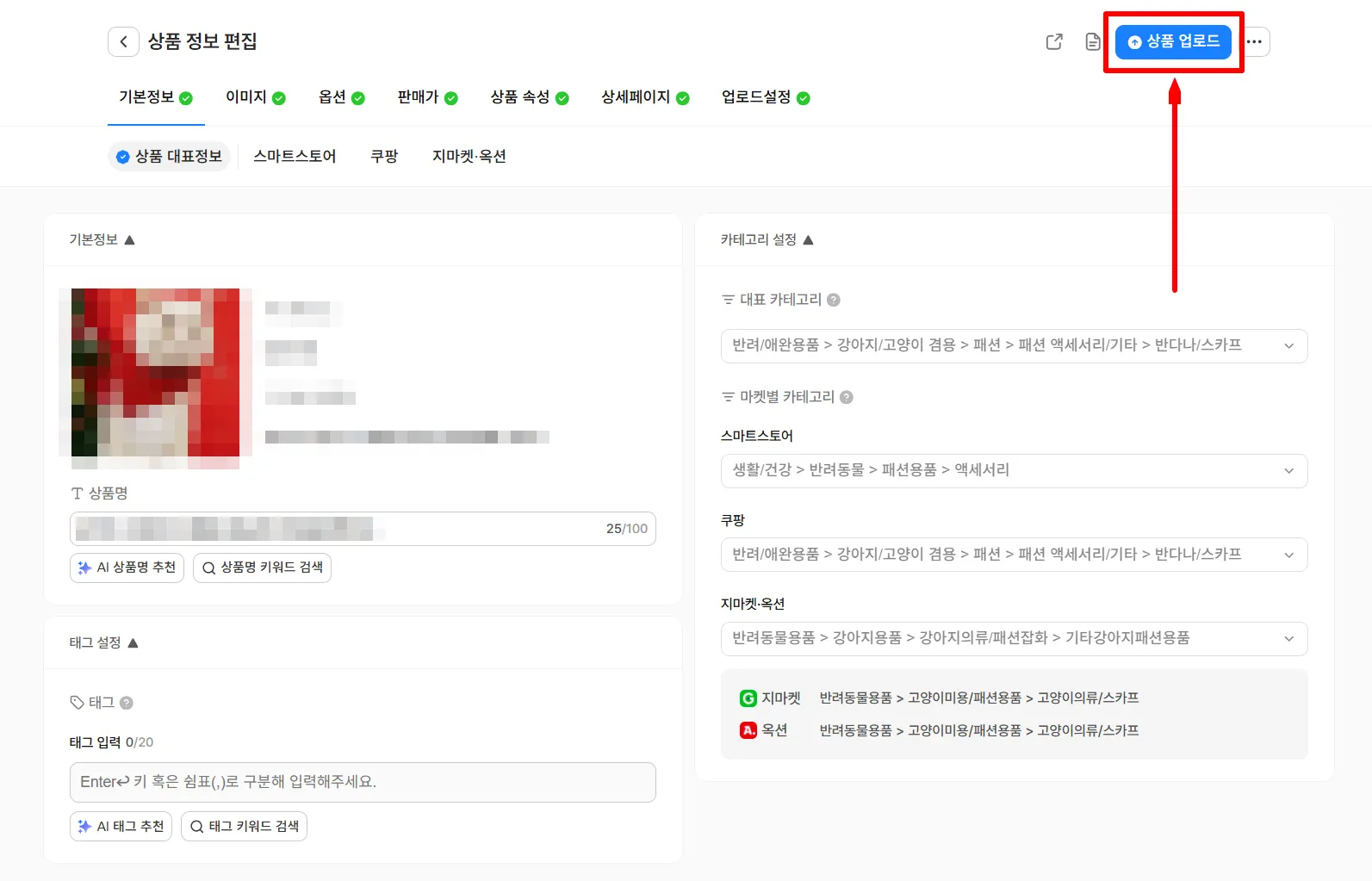Click the 상품 업로드 button
The width and height of the screenshot is (1372, 881).
[x=1173, y=41]
